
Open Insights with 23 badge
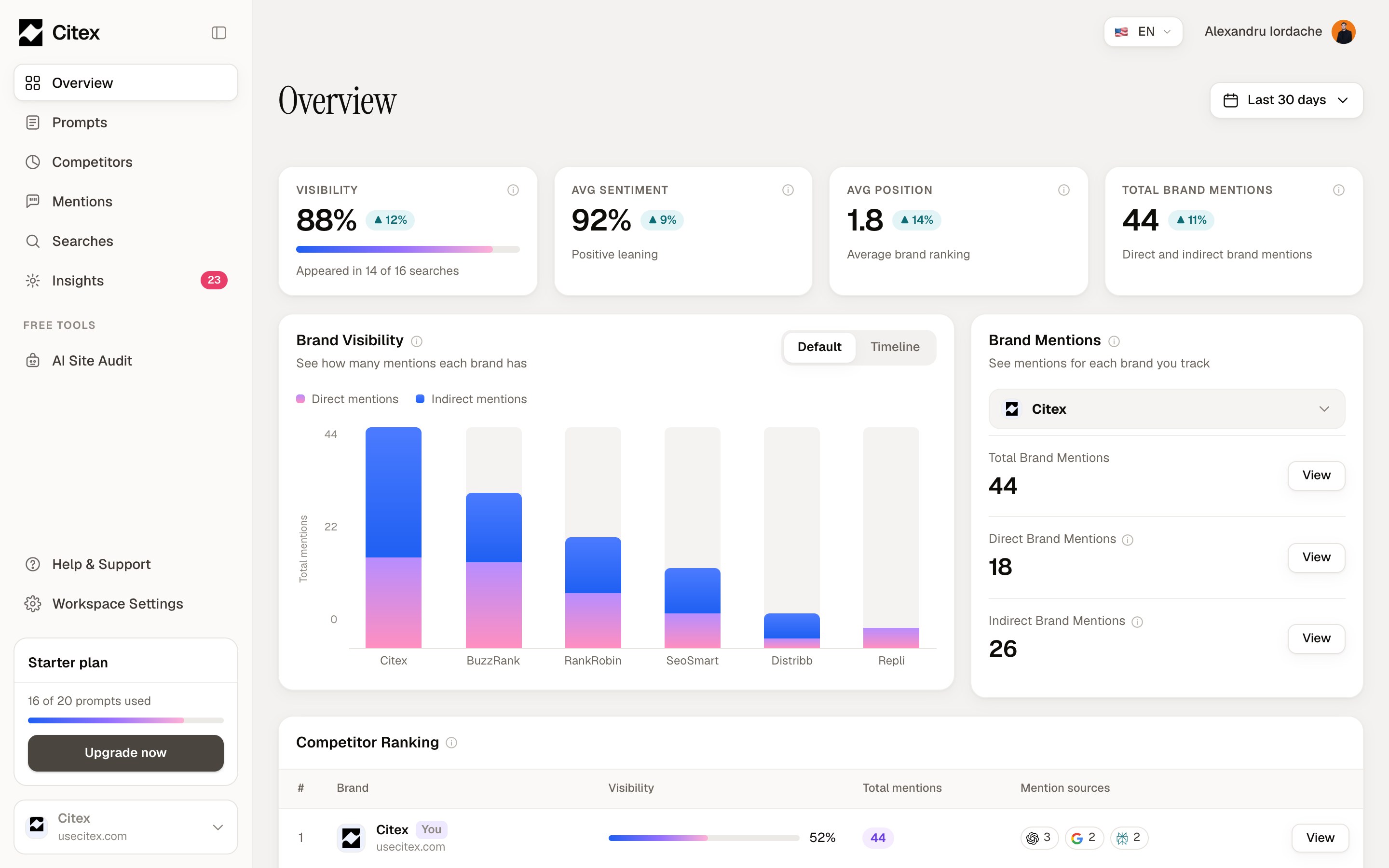[126, 281]
